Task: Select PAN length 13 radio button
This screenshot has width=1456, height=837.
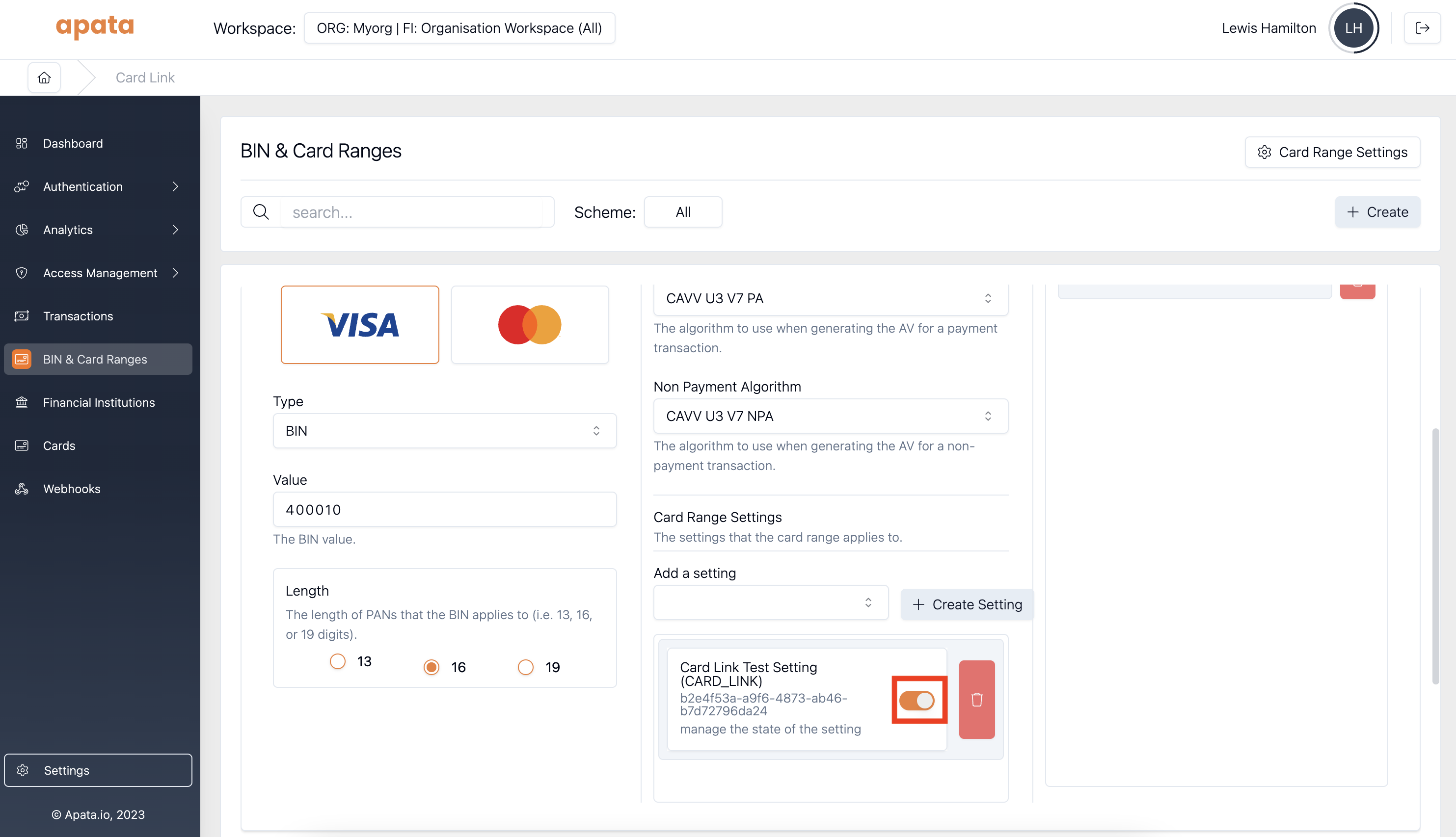Action: pos(337,661)
